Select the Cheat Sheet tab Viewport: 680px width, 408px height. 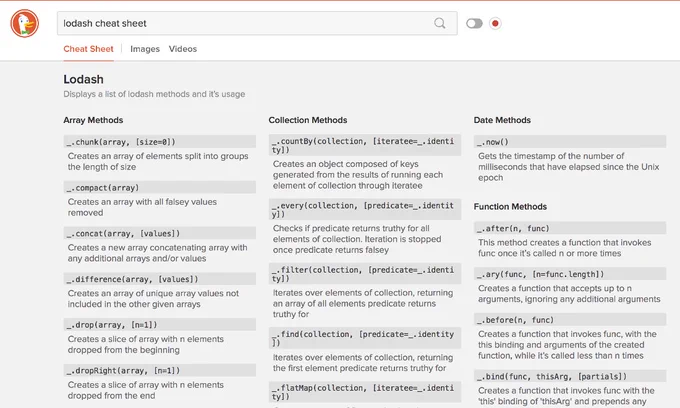(x=88, y=49)
